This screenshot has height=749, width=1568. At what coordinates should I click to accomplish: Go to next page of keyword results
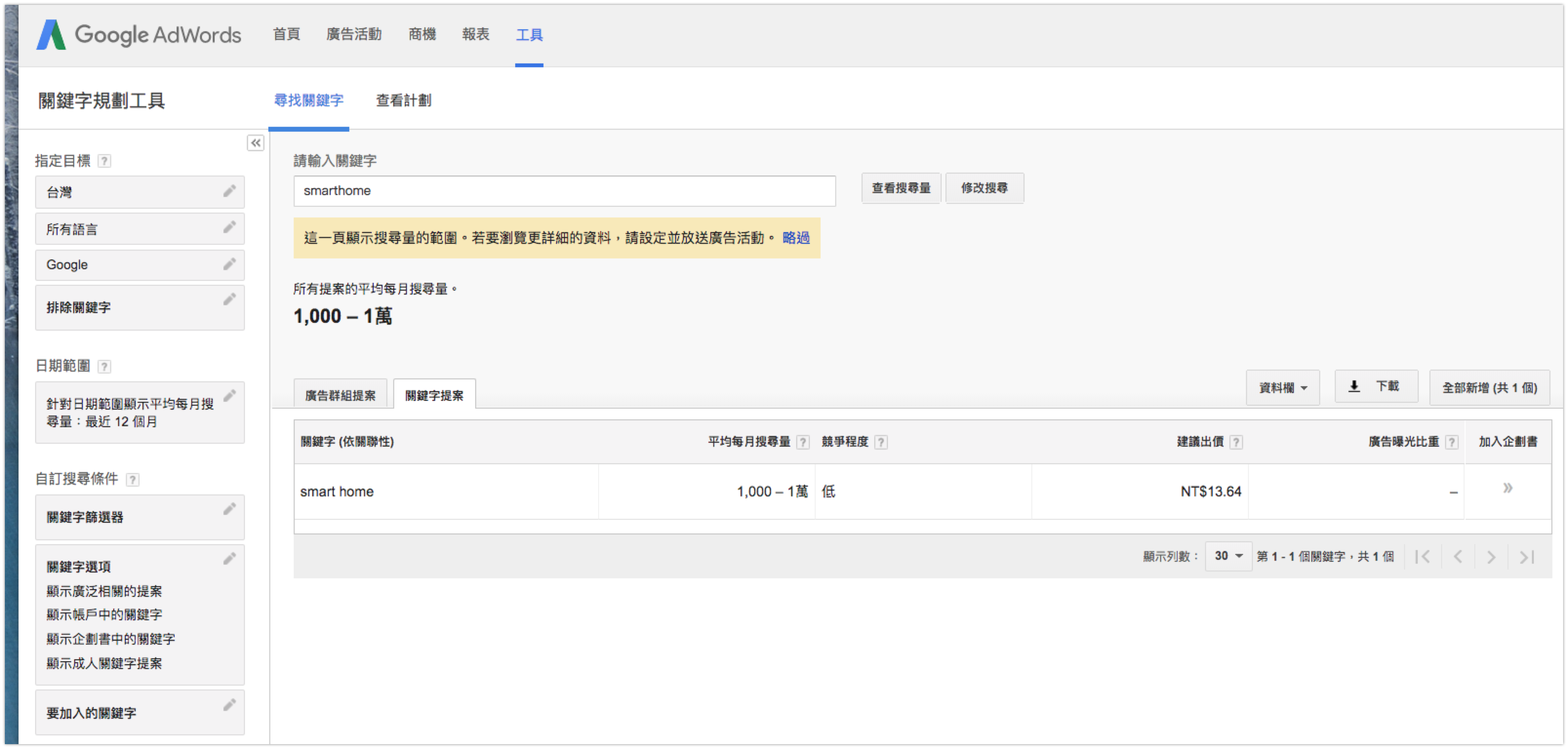pyautogui.click(x=1491, y=556)
